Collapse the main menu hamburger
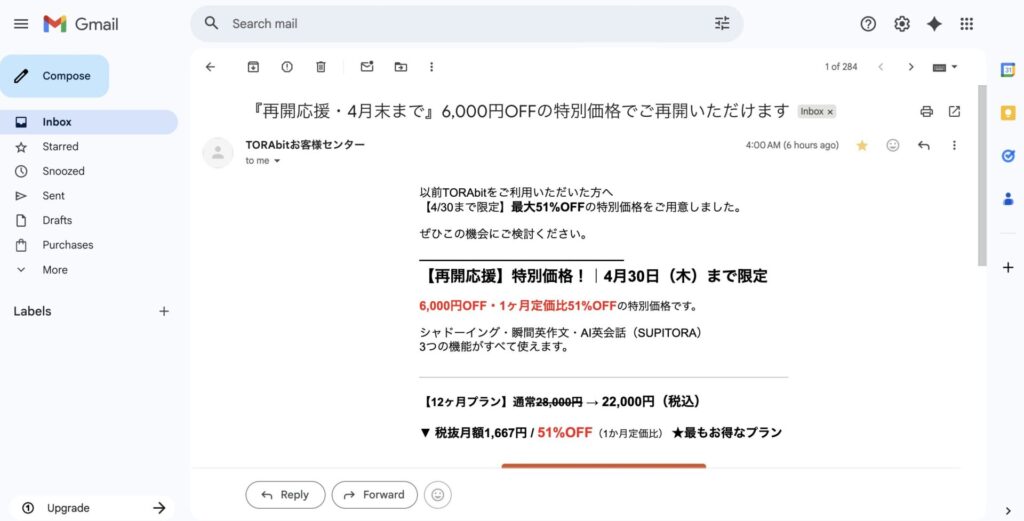Viewport: 1024px width, 521px height. click(21, 24)
